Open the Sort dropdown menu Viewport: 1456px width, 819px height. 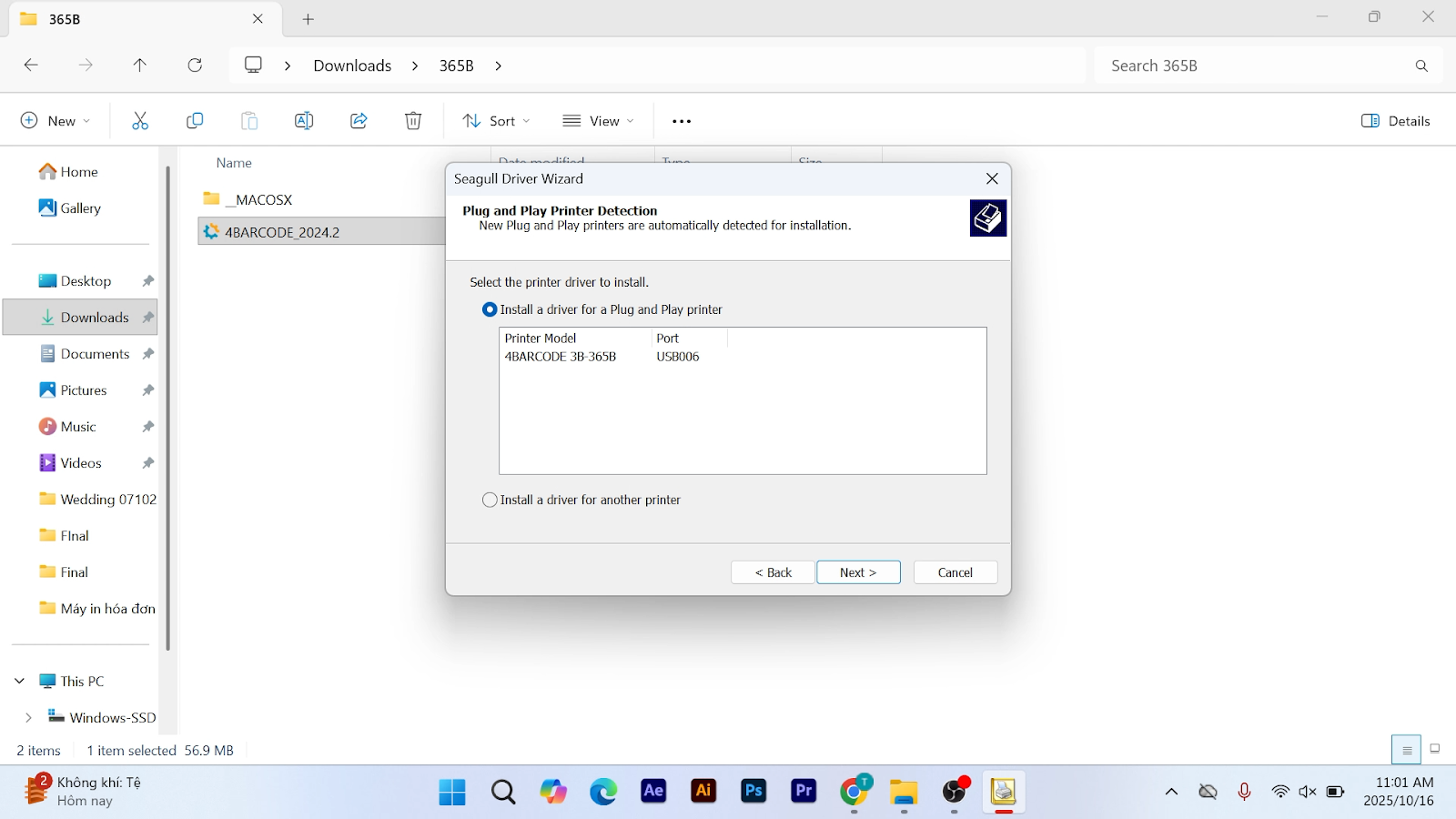[496, 121]
